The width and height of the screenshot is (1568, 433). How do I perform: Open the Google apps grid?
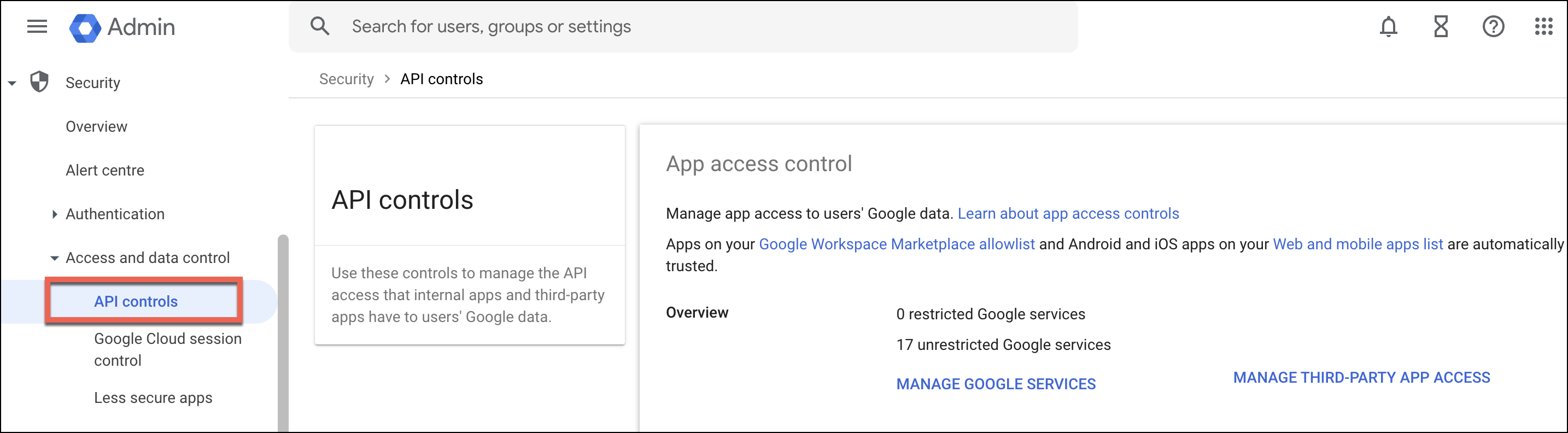pos(1543,27)
